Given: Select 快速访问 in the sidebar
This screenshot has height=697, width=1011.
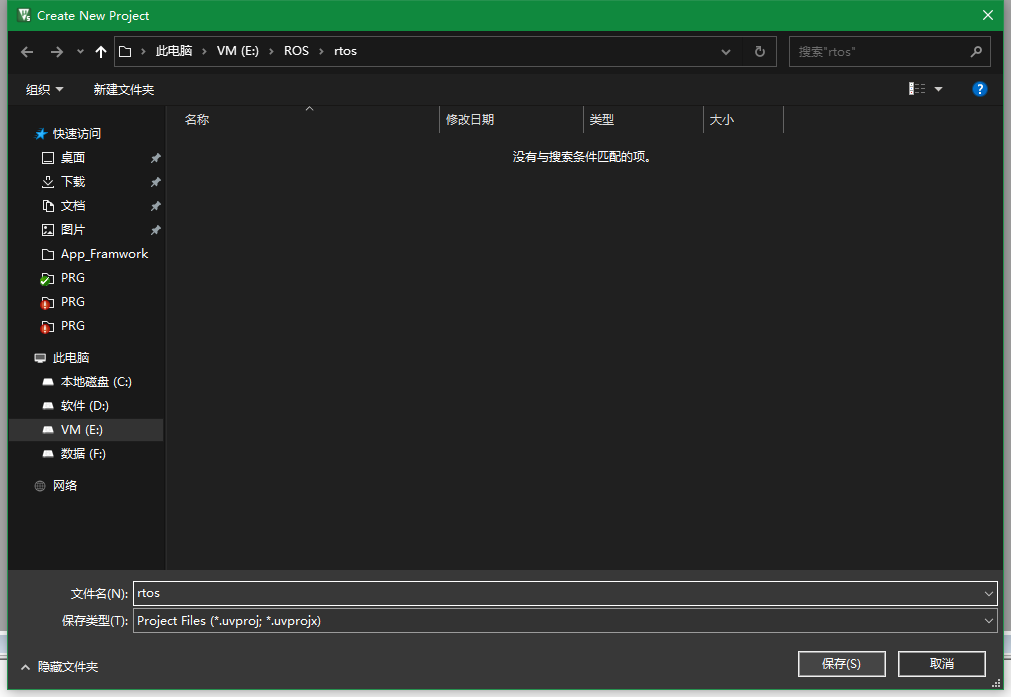Looking at the screenshot, I should (x=77, y=133).
